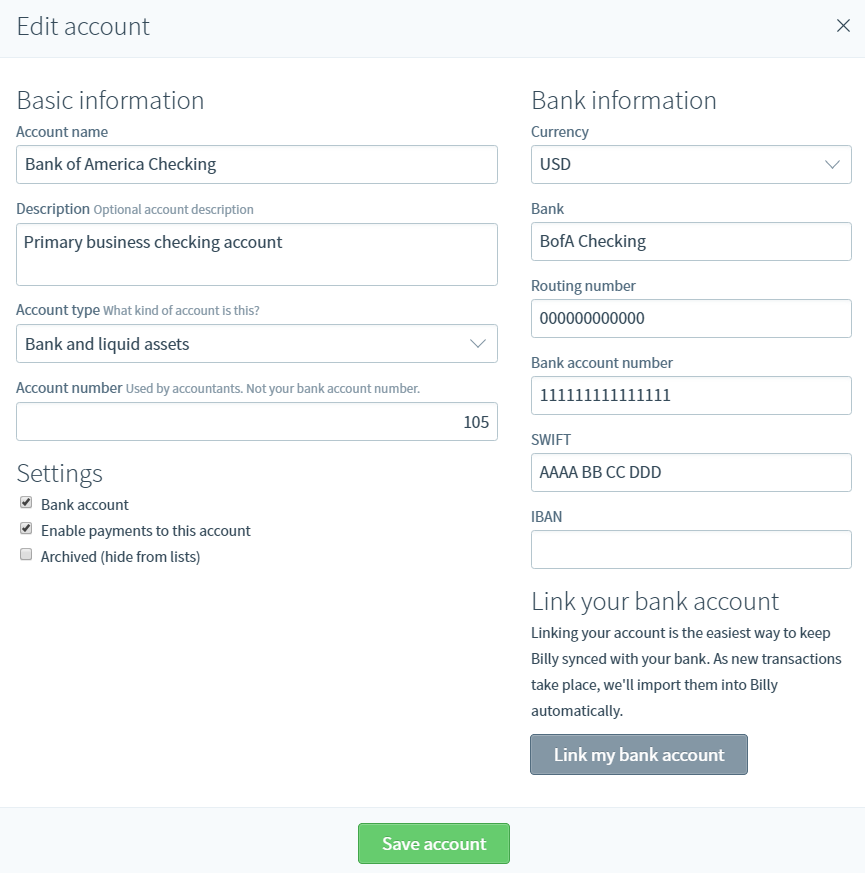This screenshot has height=873, width=865.
Task: Click Link my bank account button
Action: click(x=638, y=755)
